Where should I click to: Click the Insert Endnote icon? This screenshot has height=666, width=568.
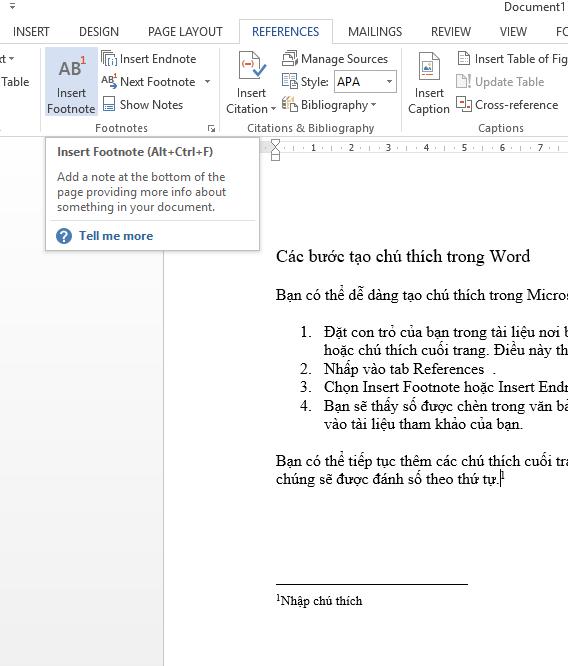[109, 58]
